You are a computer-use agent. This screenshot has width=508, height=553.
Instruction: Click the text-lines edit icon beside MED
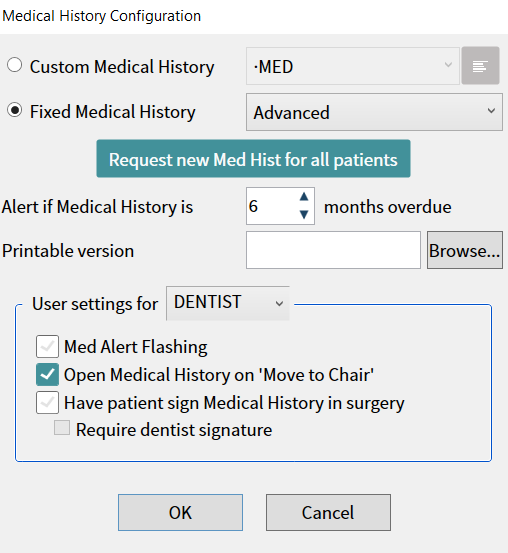tap(480, 66)
